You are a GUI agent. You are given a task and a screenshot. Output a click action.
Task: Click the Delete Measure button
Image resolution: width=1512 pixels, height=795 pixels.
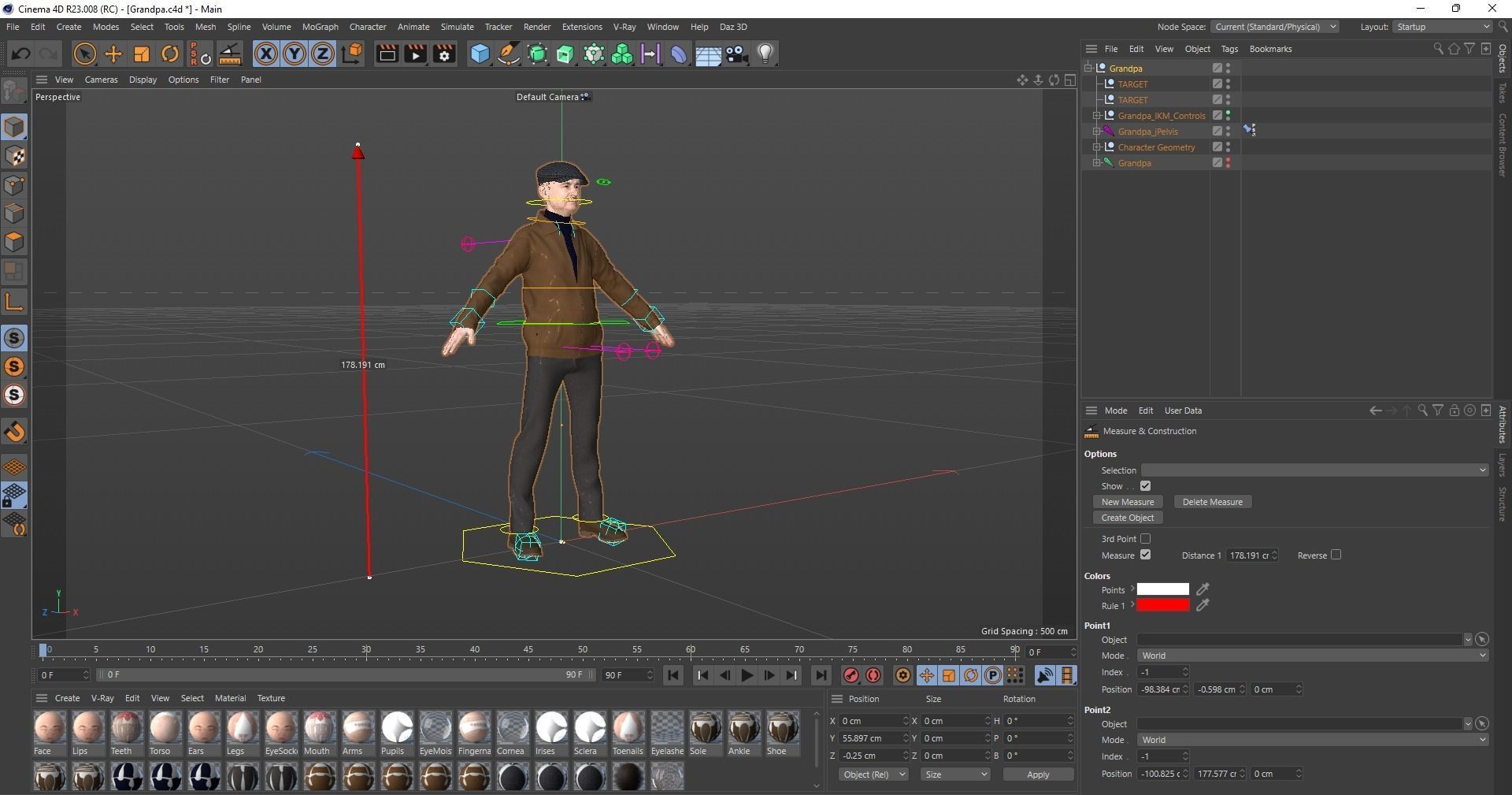(x=1212, y=502)
